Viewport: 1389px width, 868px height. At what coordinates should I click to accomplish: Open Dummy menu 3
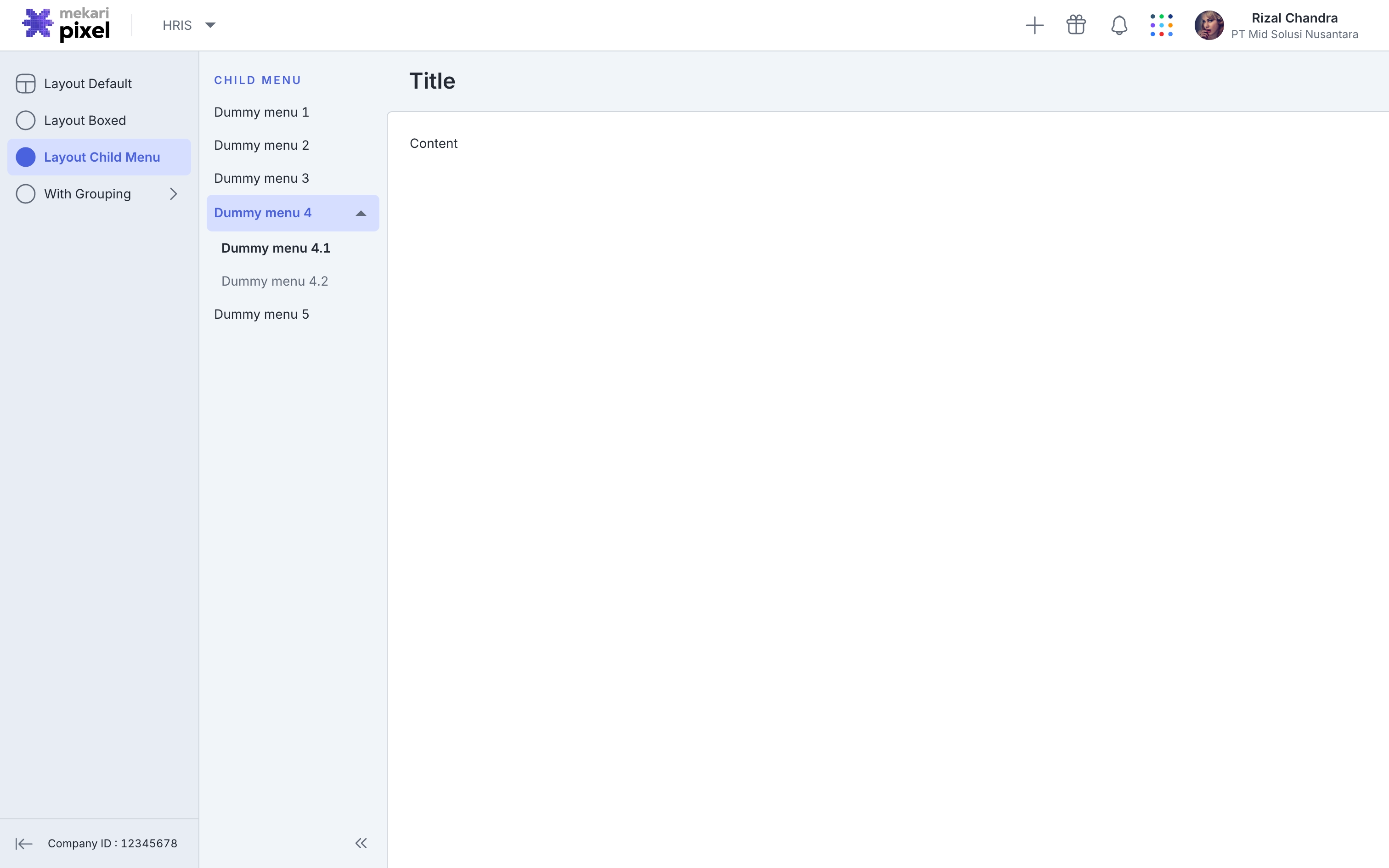tap(293, 179)
